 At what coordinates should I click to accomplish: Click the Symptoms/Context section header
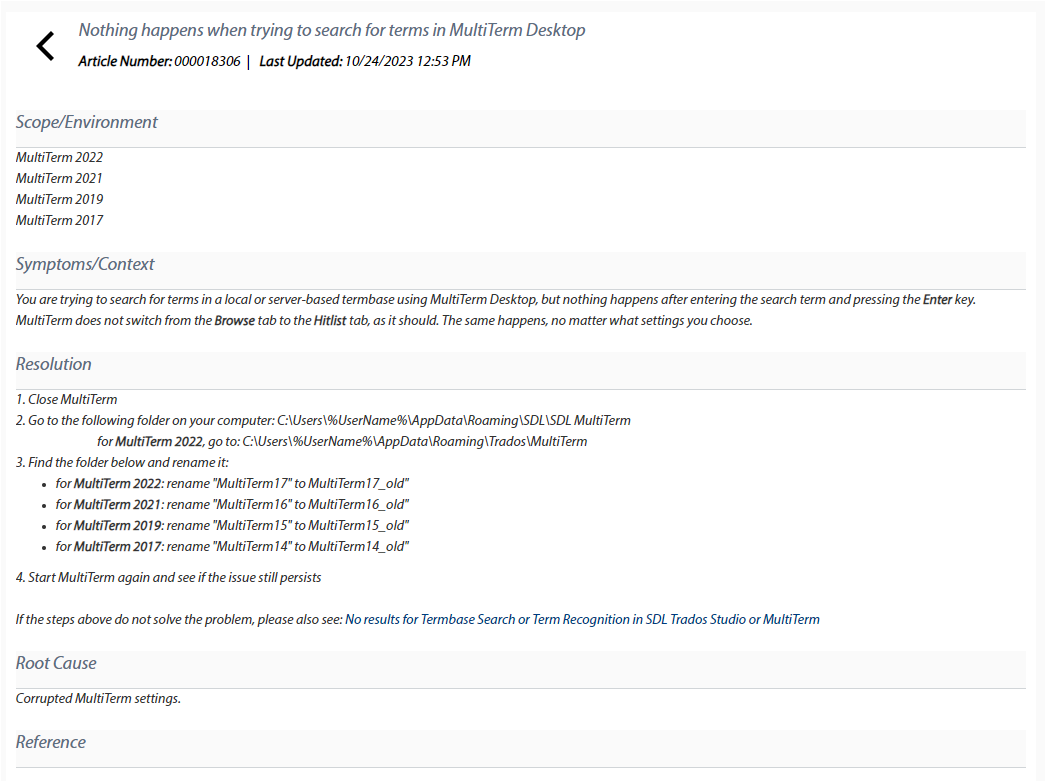pos(84,264)
